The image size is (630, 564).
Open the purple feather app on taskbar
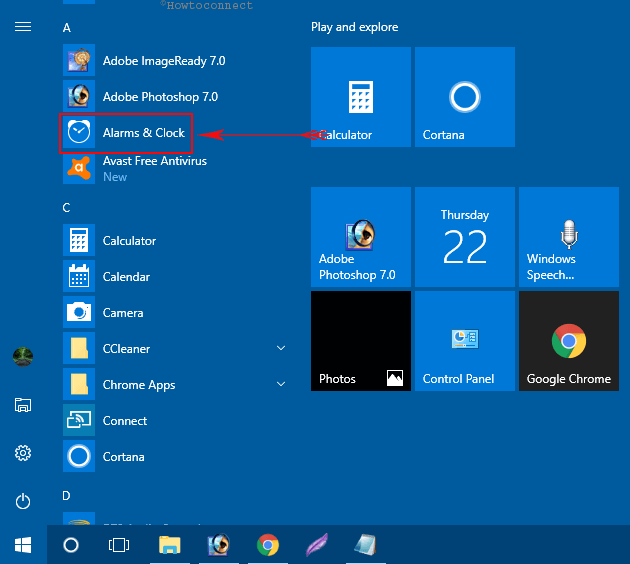[x=317, y=545]
